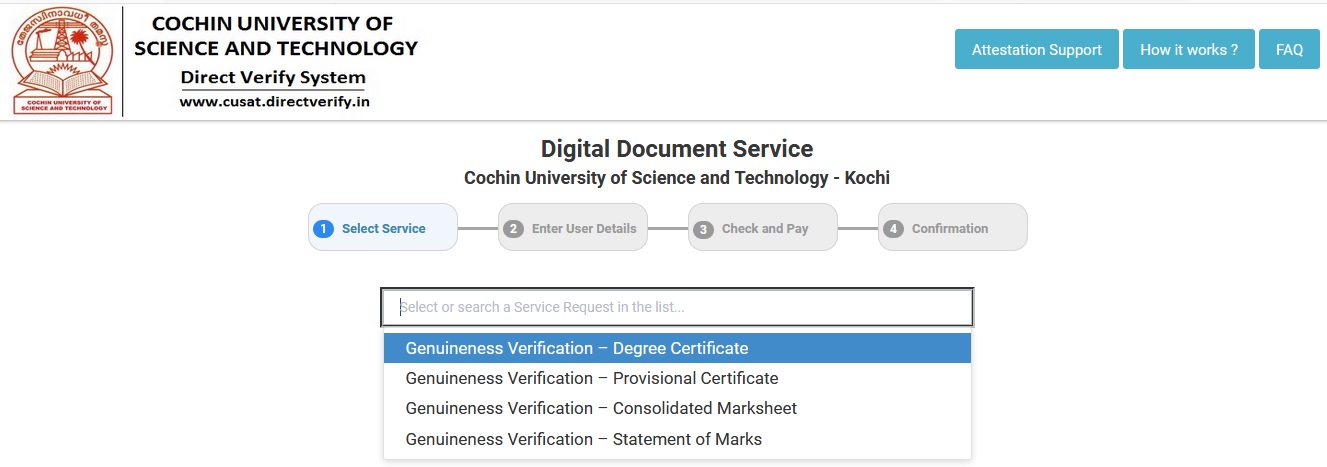Screen dimensions: 1327x467
Task: Open the Confirmation step
Action: pos(949,228)
